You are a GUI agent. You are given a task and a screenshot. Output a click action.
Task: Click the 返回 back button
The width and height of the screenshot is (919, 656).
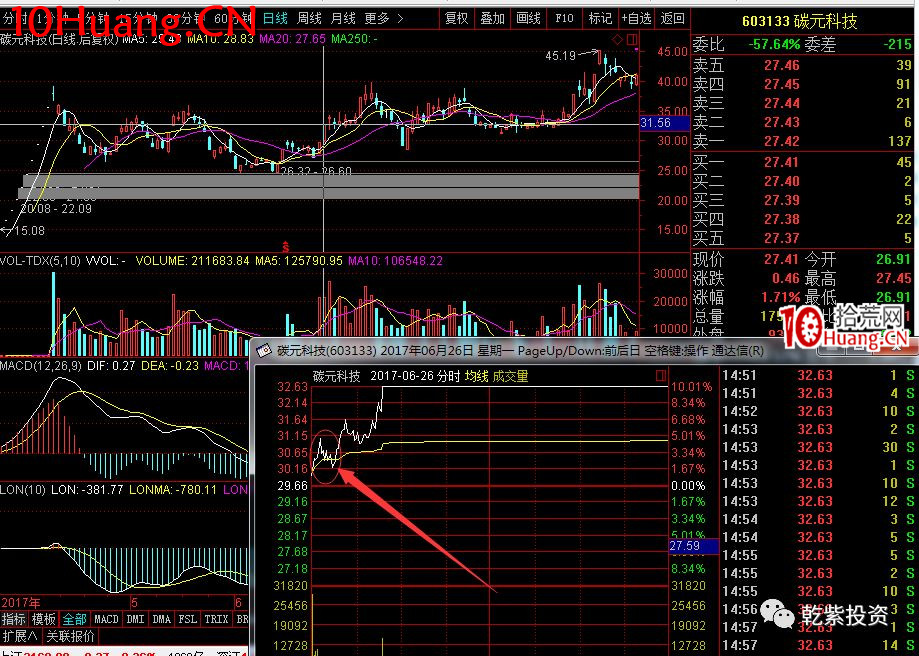(672, 19)
